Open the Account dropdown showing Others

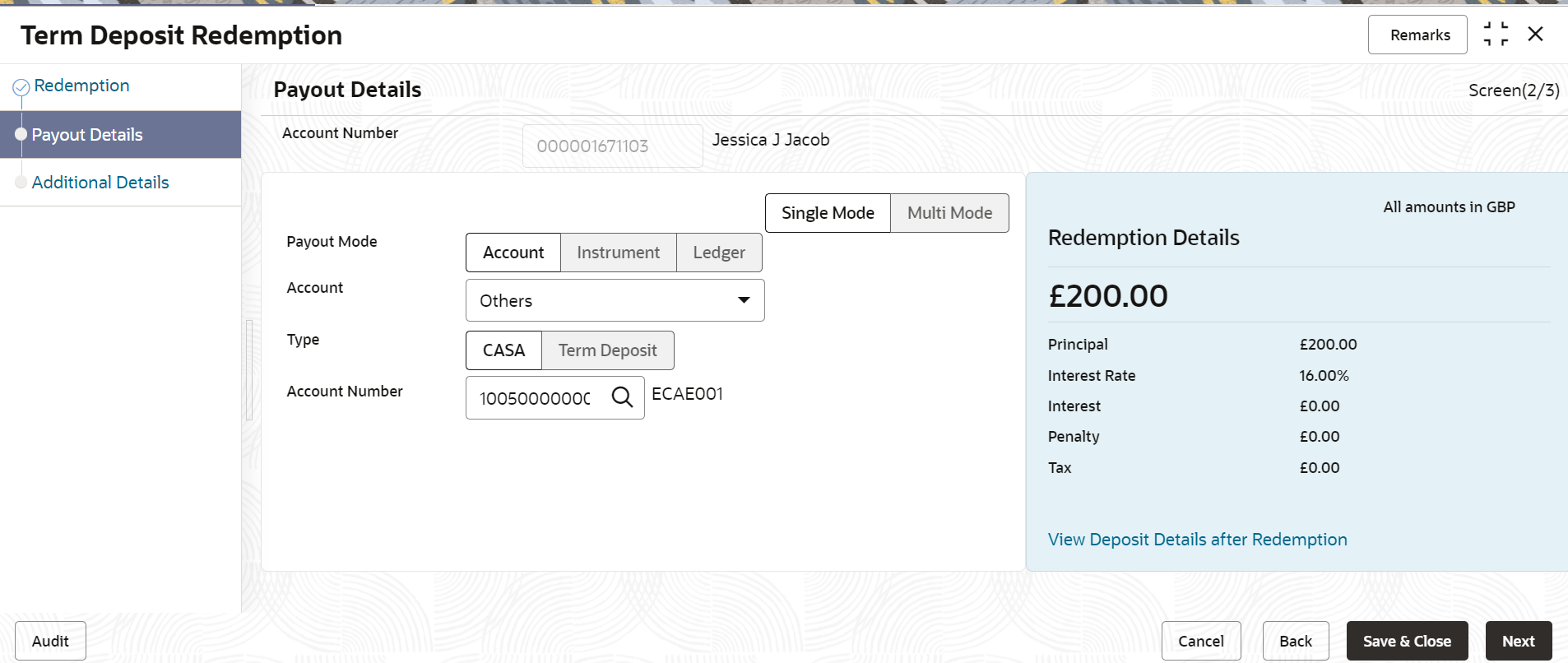[615, 301]
